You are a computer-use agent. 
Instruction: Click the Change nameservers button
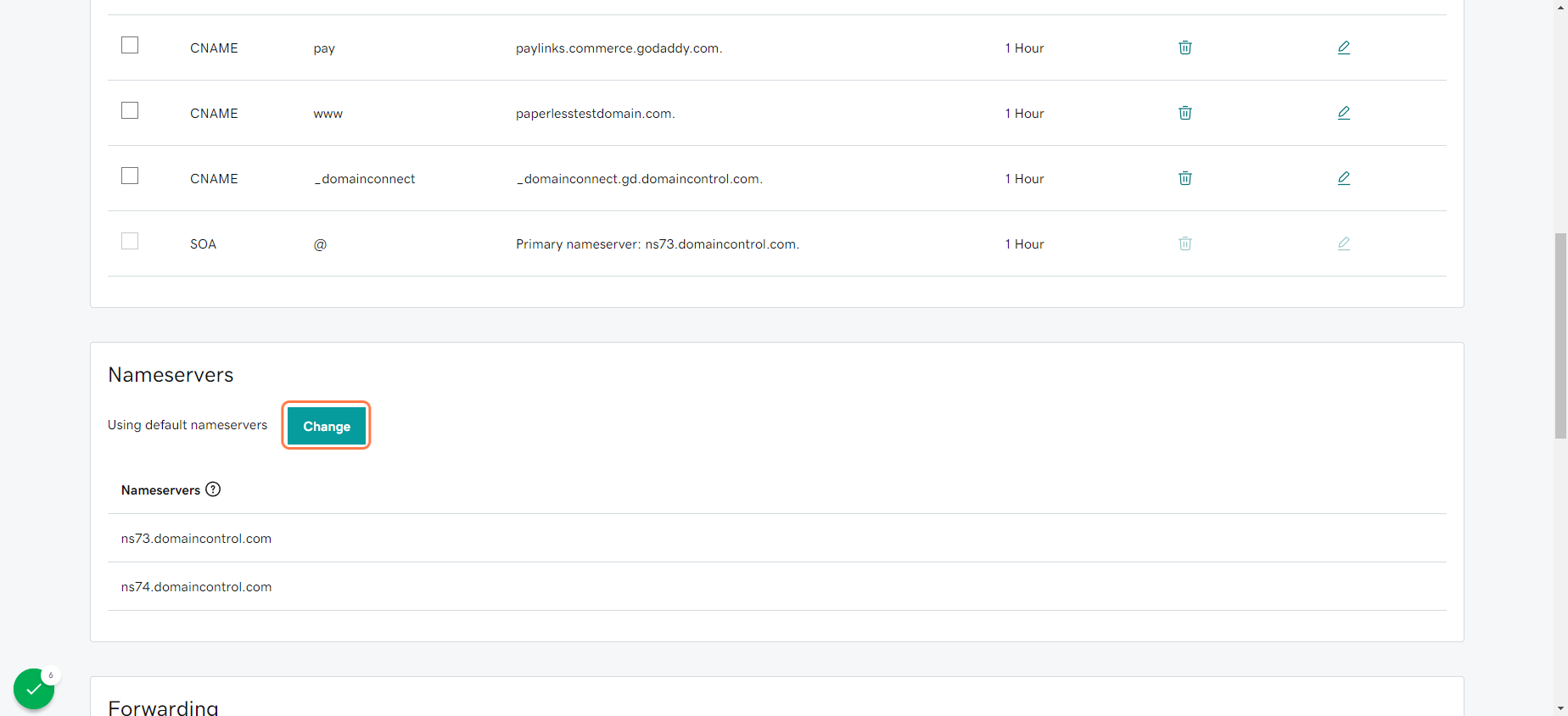click(327, 426)
